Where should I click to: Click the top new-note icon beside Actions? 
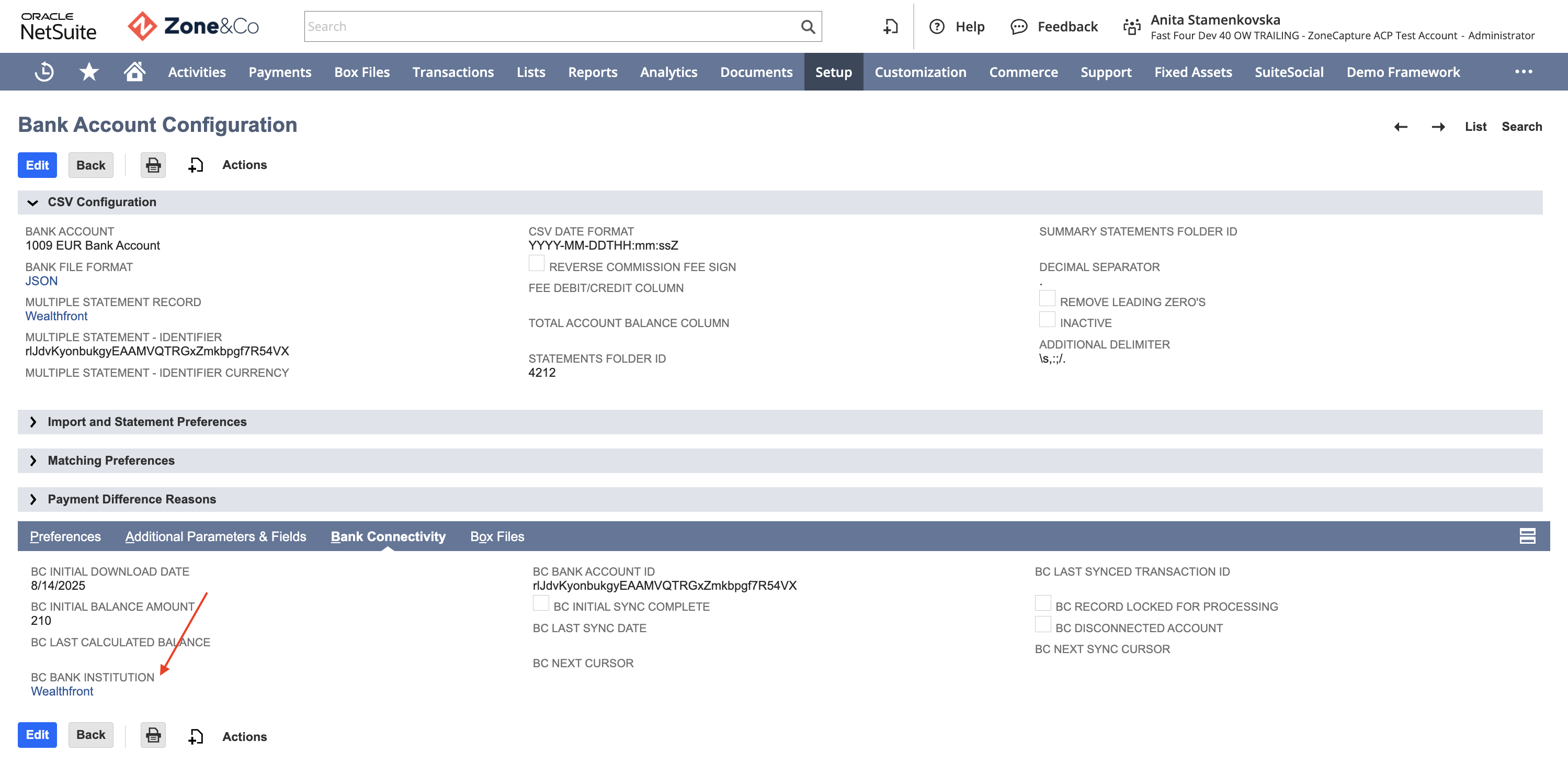(196, 165)
